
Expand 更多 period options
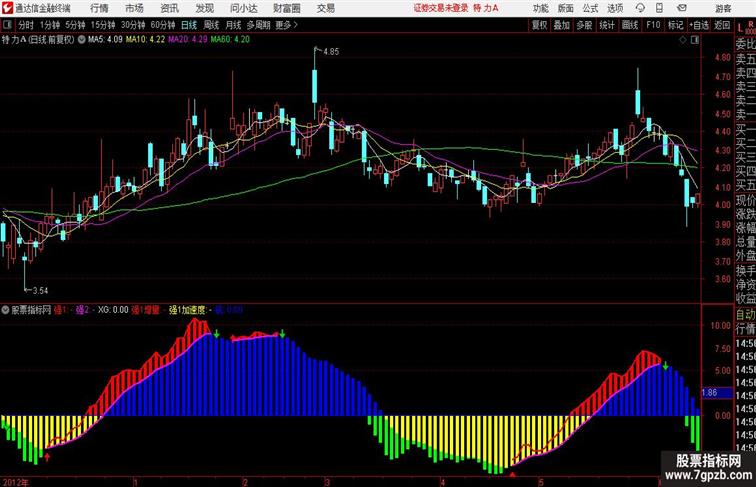point(286,25)
